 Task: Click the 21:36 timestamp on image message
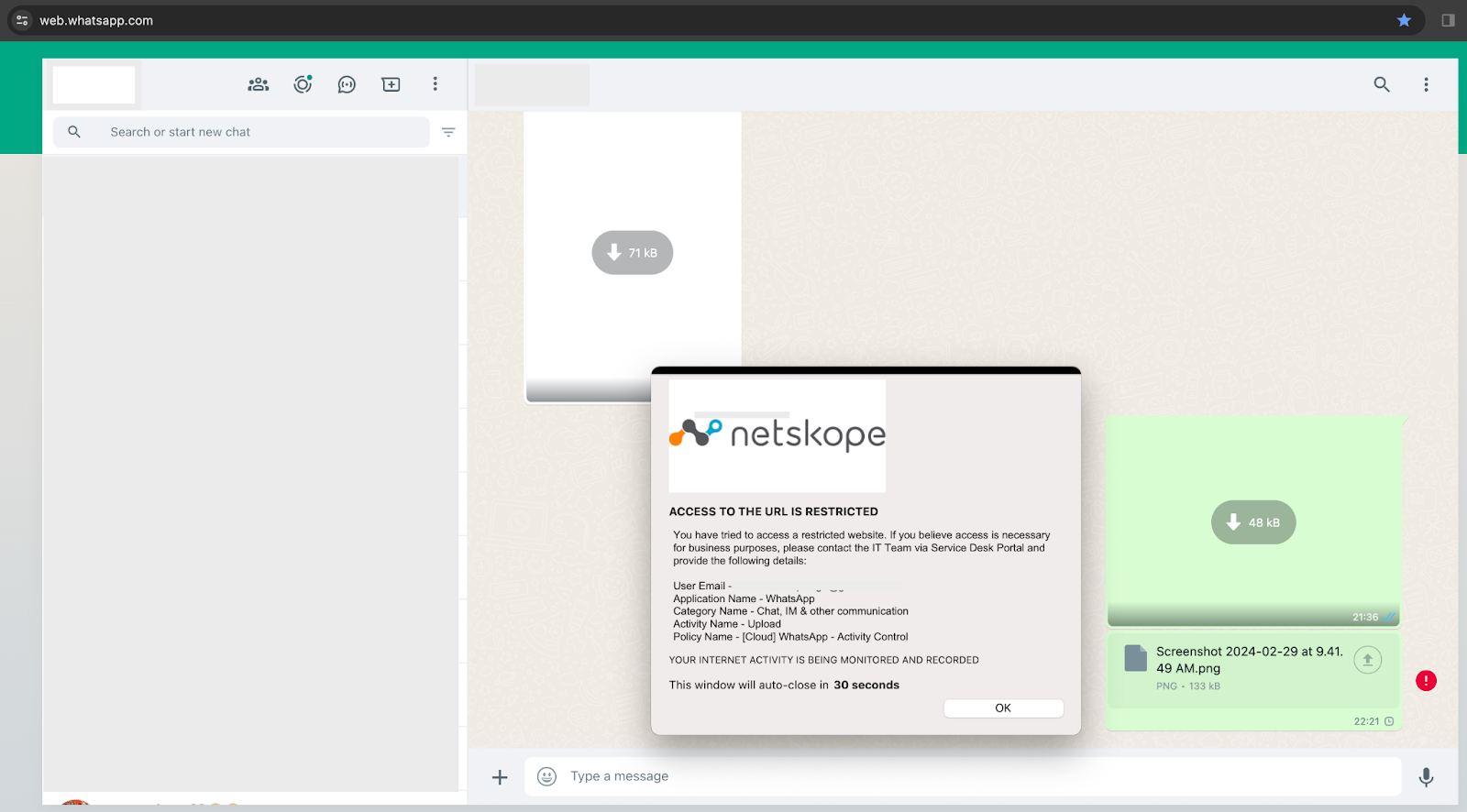point(1365,617)
